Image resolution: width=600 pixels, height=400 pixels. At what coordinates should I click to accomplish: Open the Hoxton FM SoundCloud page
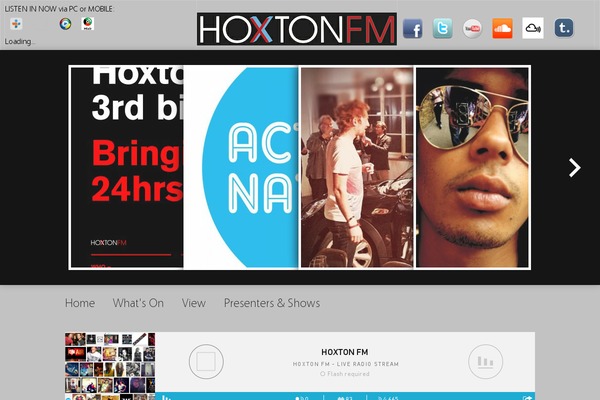(502, 28)
